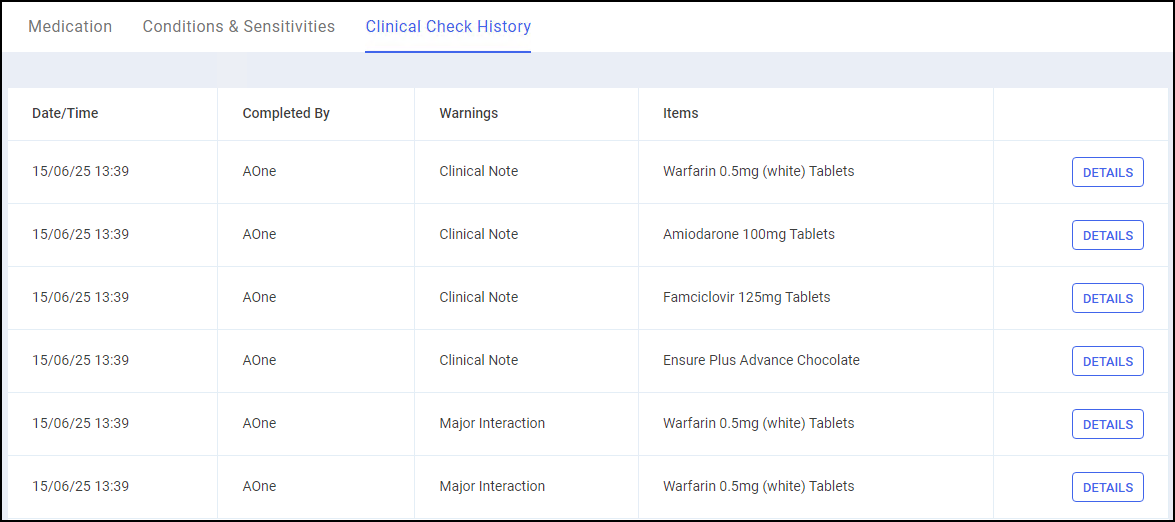Image resolution: width=1175 pixels, height=522 pixels.
Task: Switch to the Medication tab
Action: coord(70,27)
